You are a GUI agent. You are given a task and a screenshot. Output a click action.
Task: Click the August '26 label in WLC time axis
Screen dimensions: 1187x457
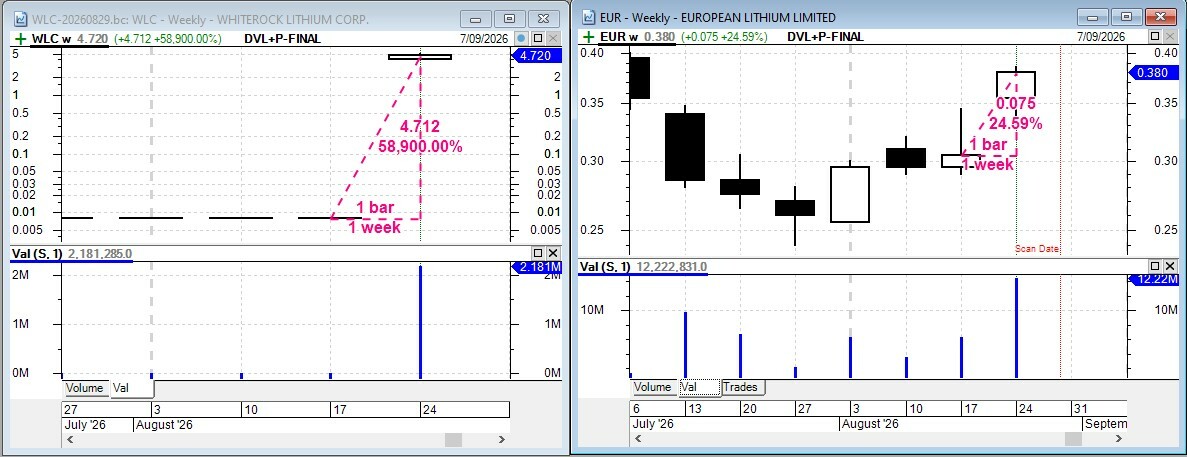[x=164, y=425]
